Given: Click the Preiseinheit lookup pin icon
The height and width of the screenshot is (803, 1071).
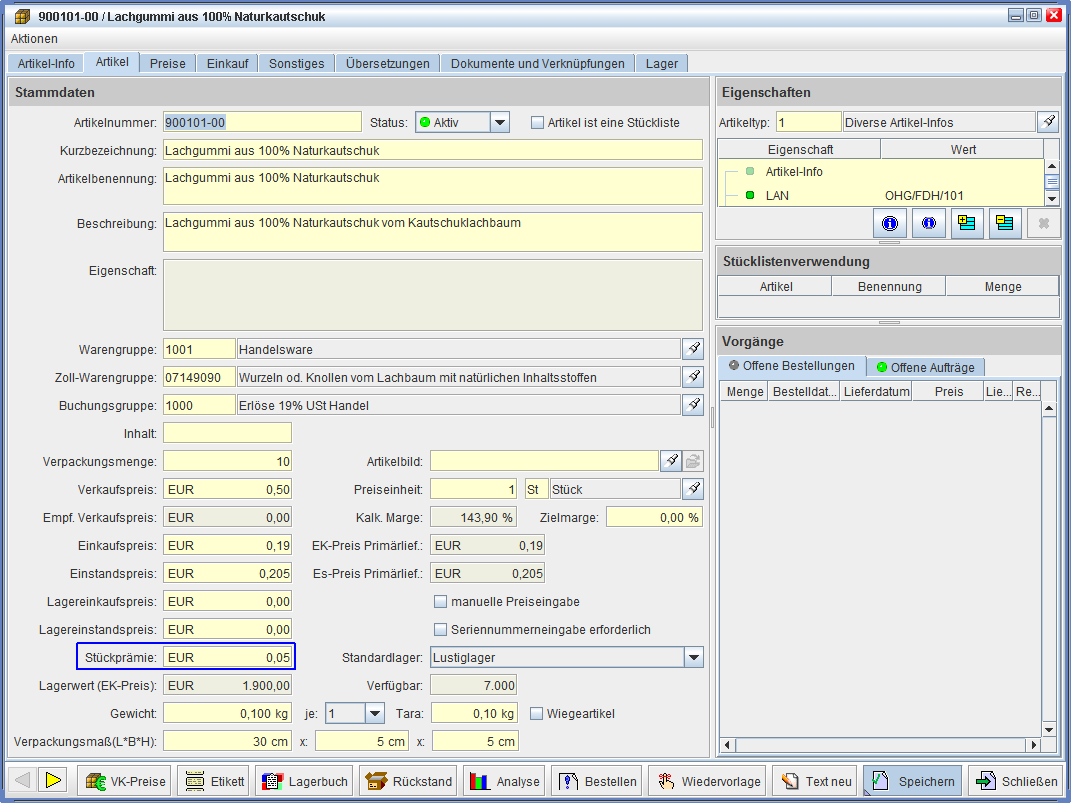Looking at the screenshot, I should pyautogui.click(x=692, y=489).
